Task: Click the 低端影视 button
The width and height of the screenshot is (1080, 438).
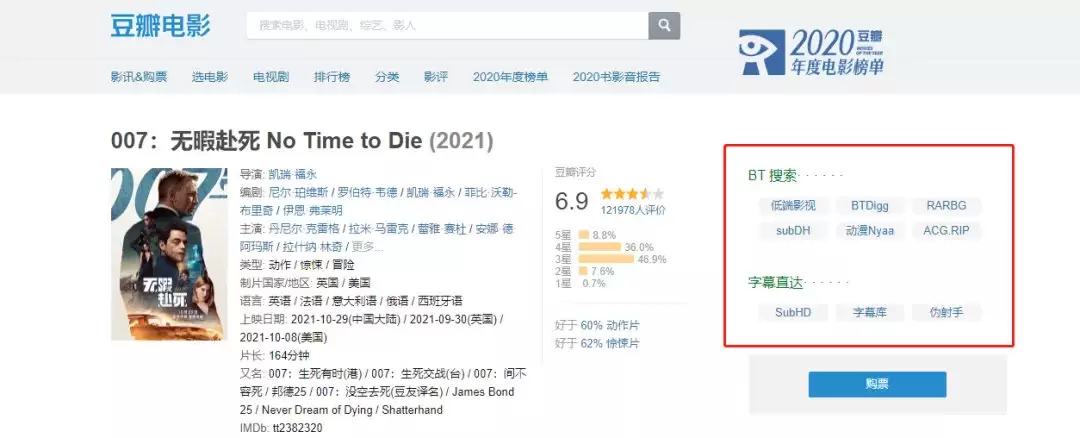Action: tap(793, 206)
